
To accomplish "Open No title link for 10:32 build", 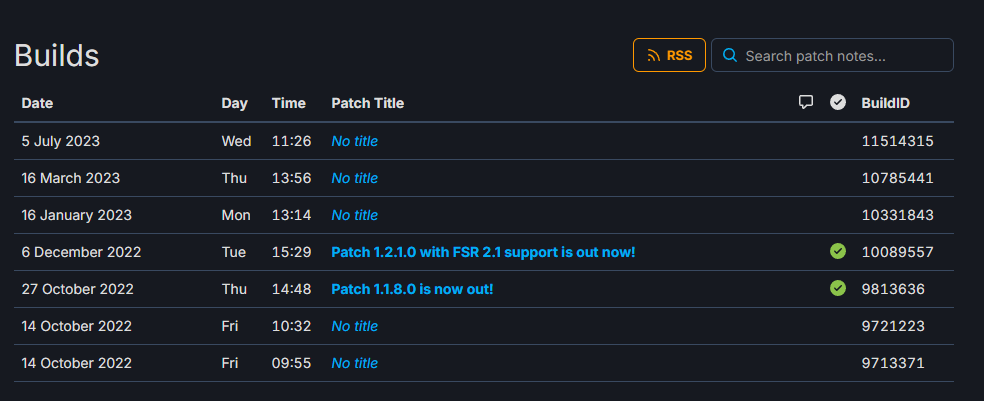I will coord(355,326).
